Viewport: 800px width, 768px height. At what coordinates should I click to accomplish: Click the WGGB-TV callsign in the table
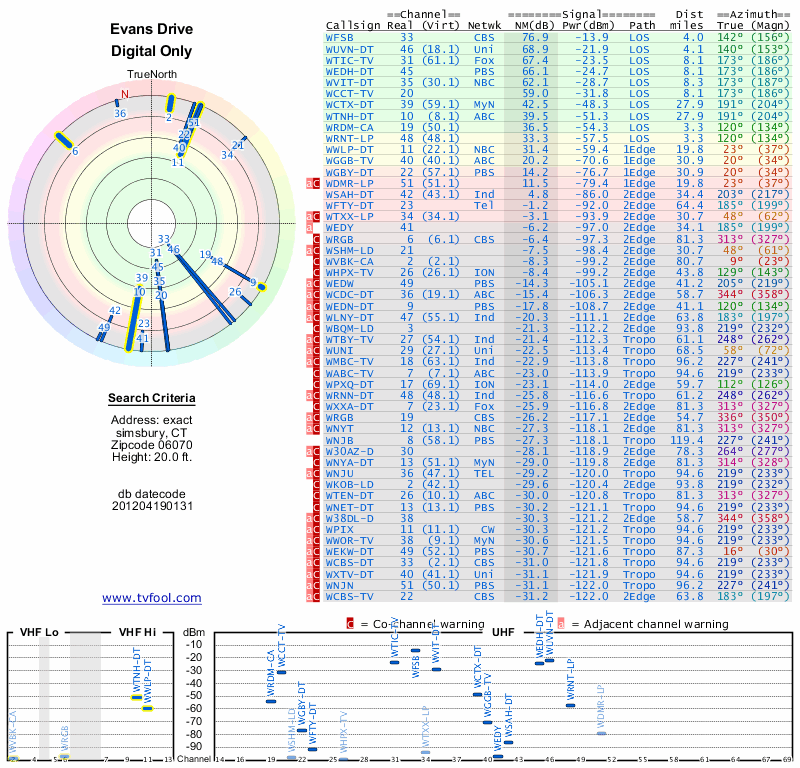[x=349, y=161]
